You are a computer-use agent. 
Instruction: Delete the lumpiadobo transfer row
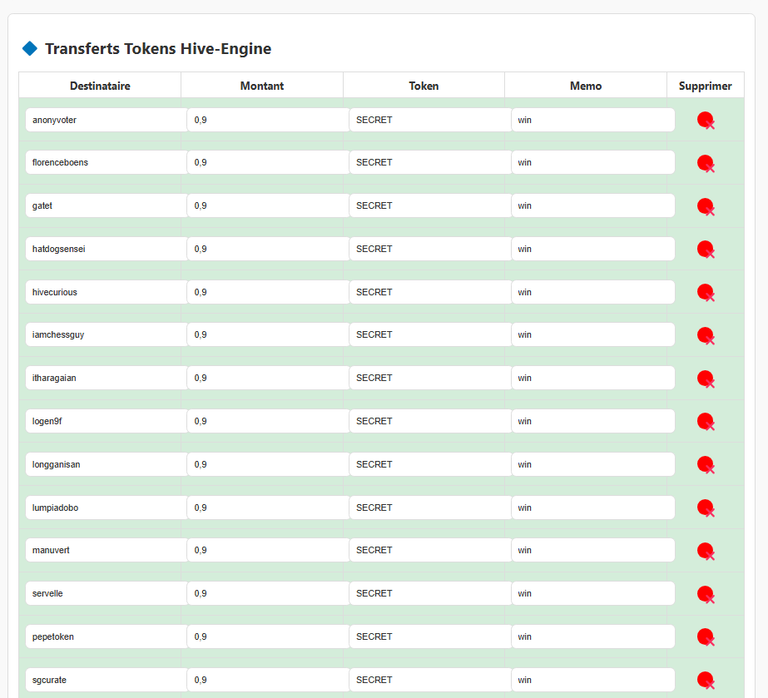pos(705,508)
